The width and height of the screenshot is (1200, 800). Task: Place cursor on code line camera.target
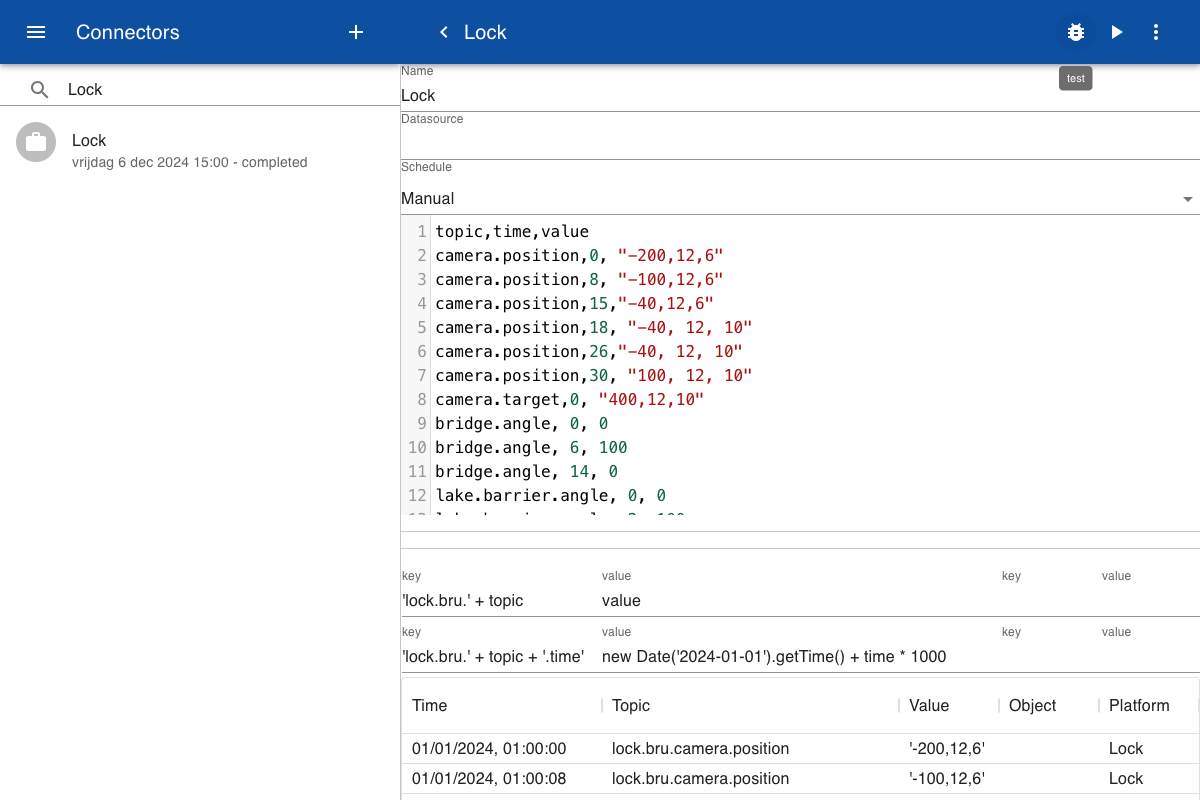pyautogui.click(x=569, y=399)
